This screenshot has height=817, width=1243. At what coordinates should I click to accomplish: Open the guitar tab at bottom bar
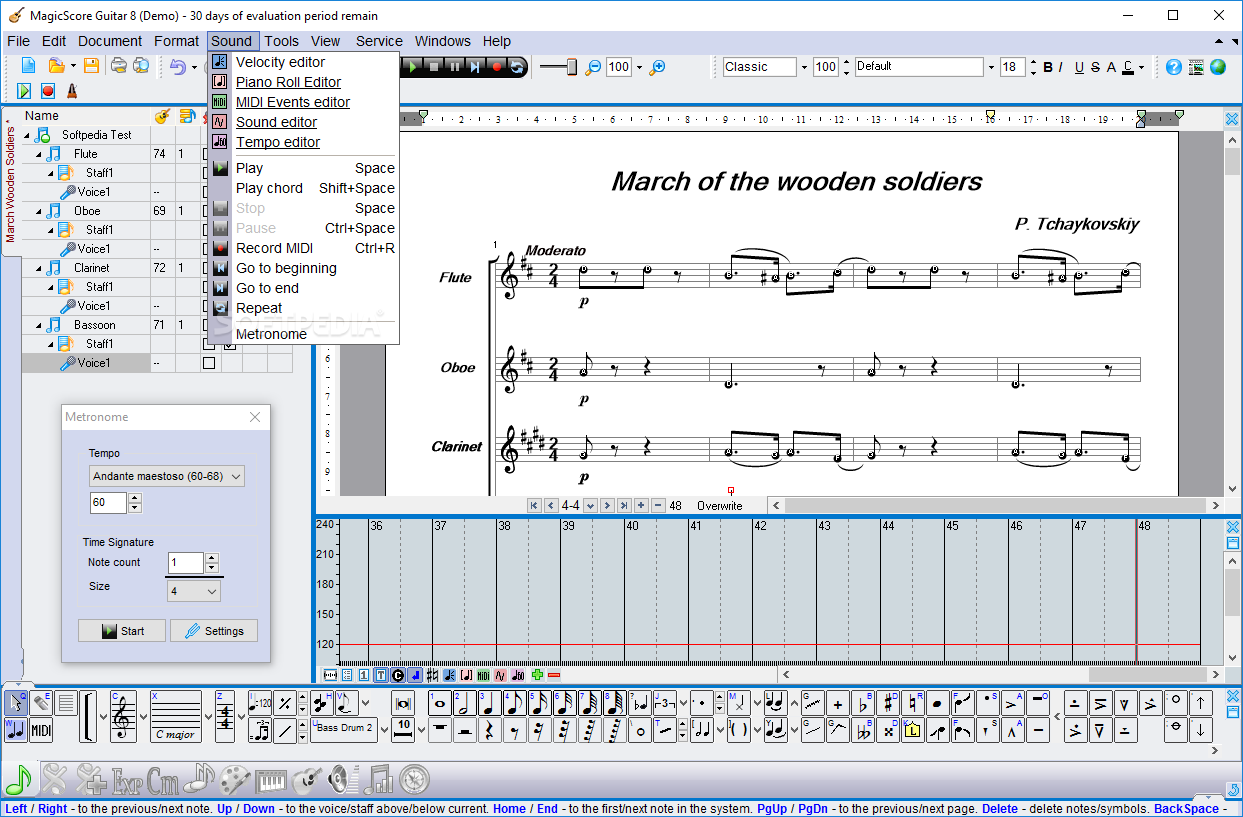click(305, 778)
